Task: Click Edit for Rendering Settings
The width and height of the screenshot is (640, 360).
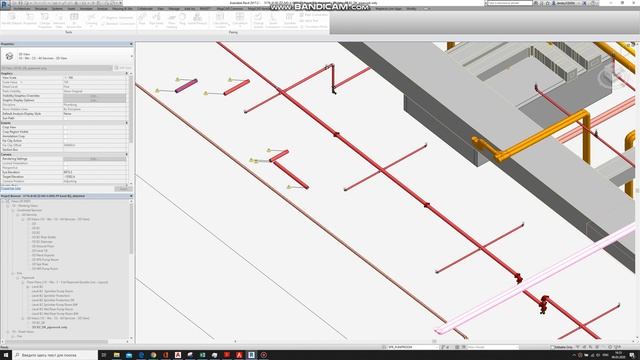Action: click(94, 159)
